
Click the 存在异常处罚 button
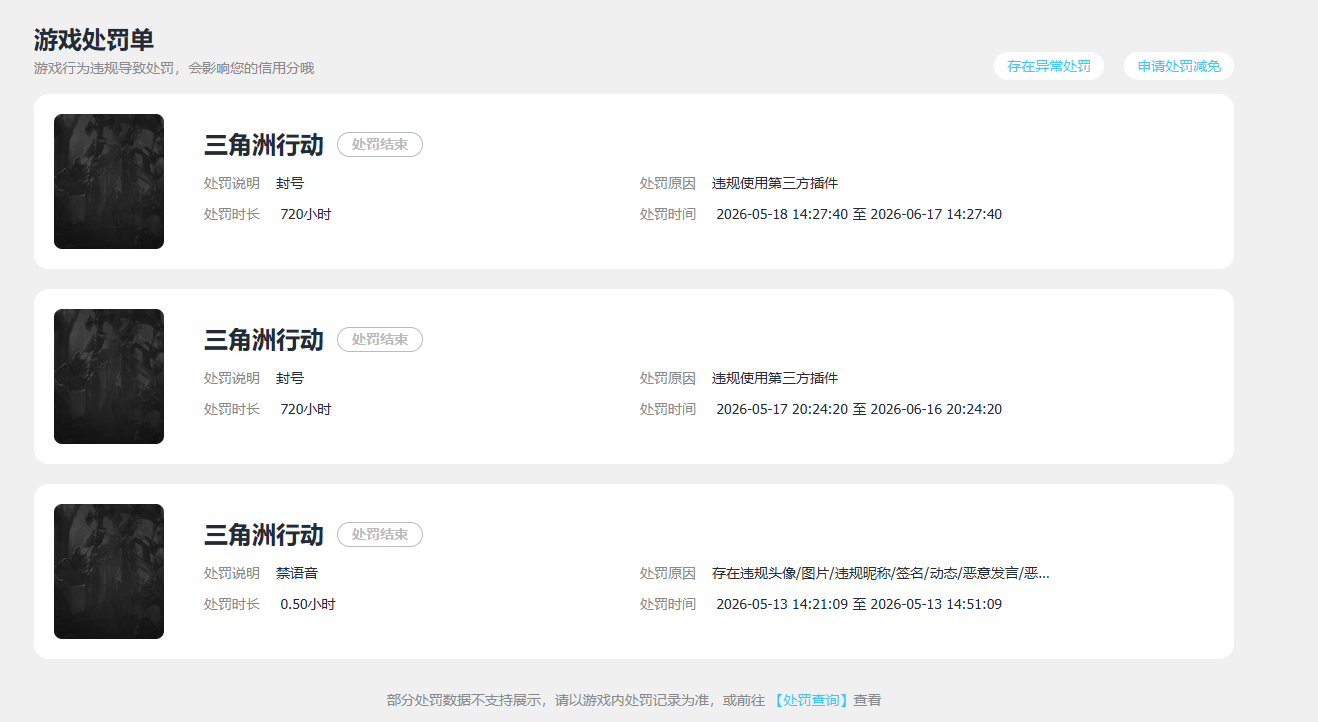(1049, 66)
